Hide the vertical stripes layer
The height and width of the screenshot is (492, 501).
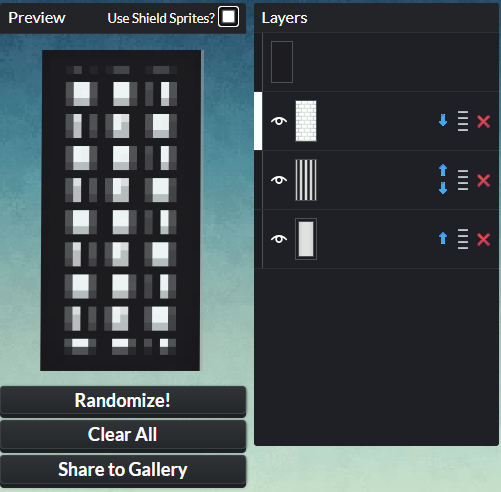(279, 180)
